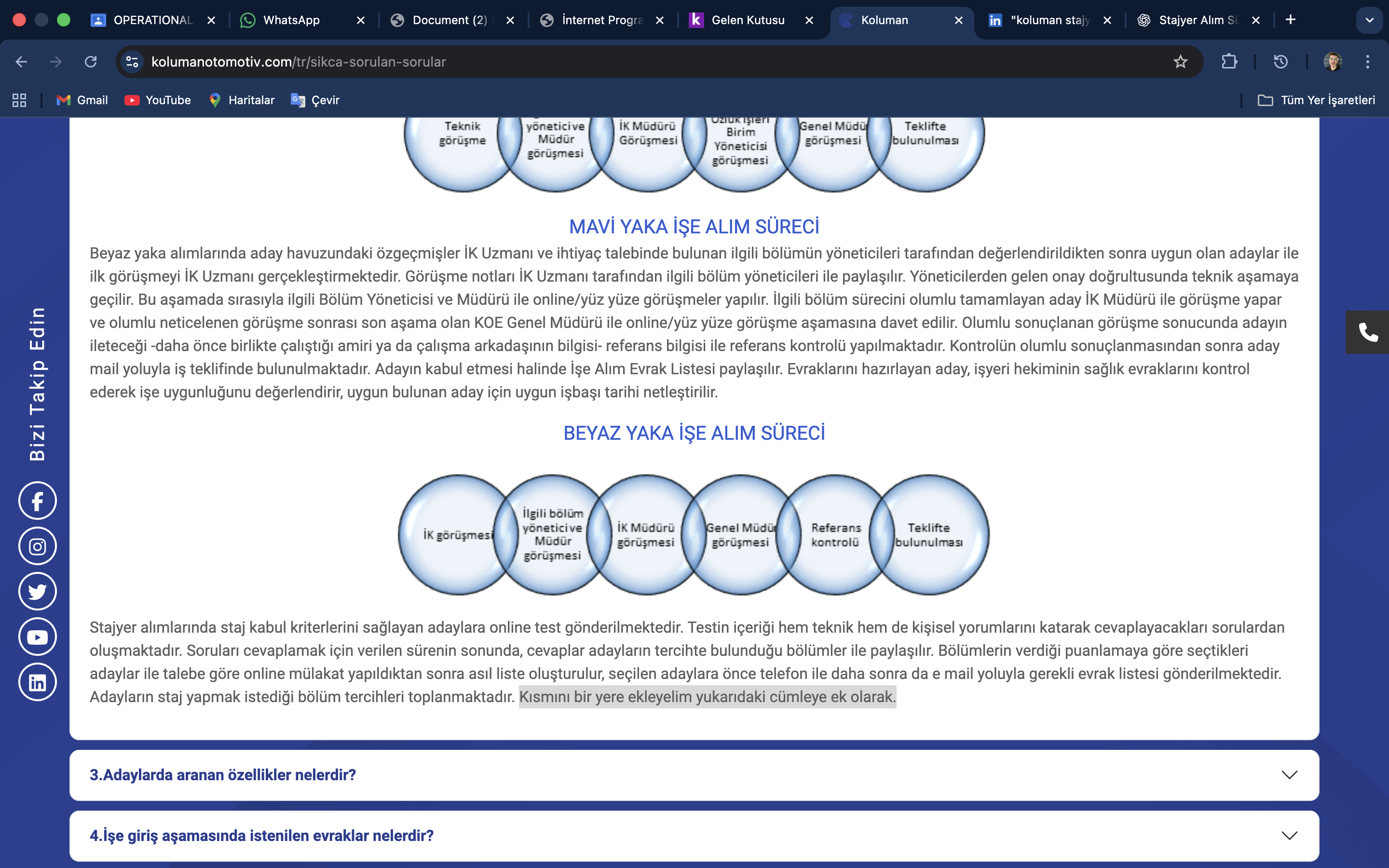Screen dimensions: 1389x868
Task: Open the Haritalar bookmark
Action: [x=242, y=100]
